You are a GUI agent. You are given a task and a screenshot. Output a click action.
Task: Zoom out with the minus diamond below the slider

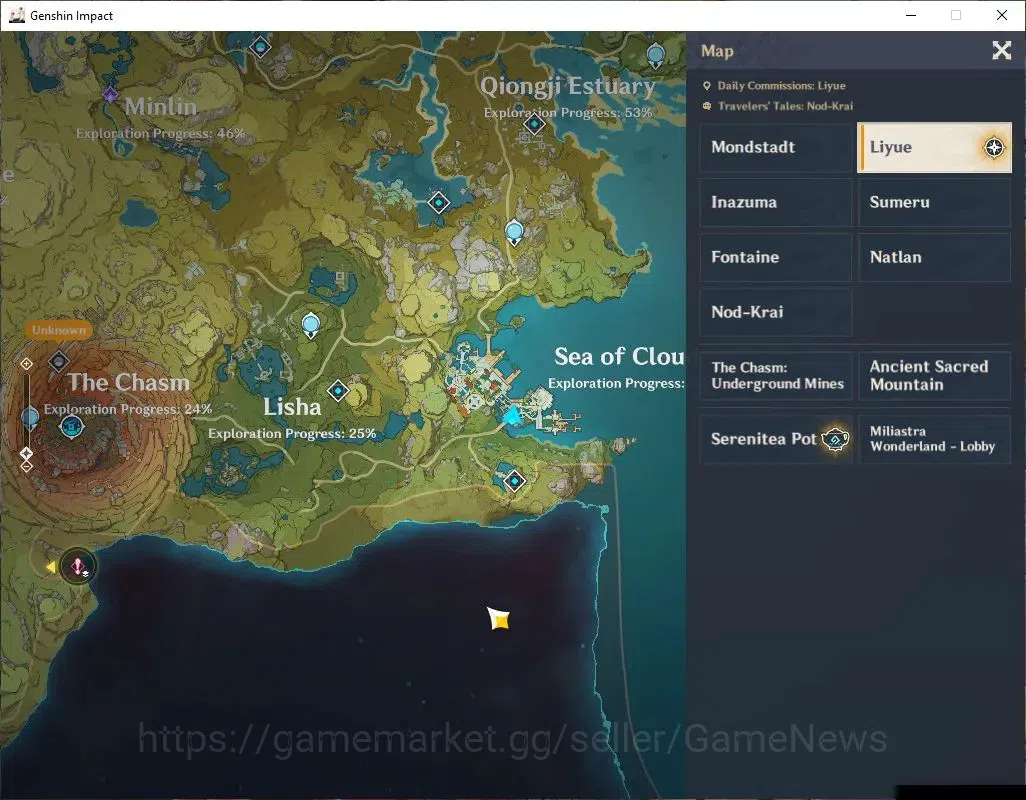(x=26, y=466)
